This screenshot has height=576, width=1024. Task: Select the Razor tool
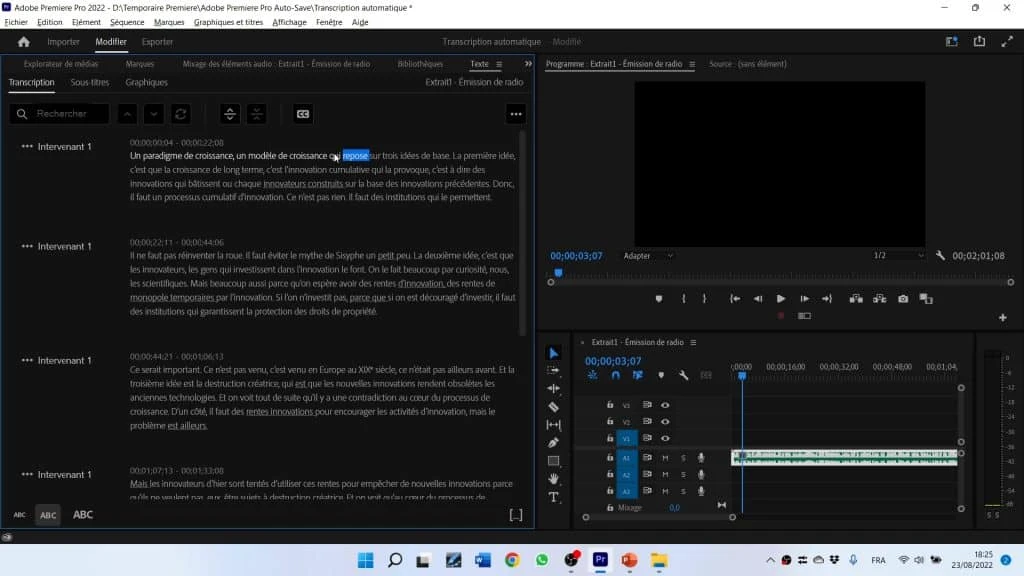[x=553, y=406]
